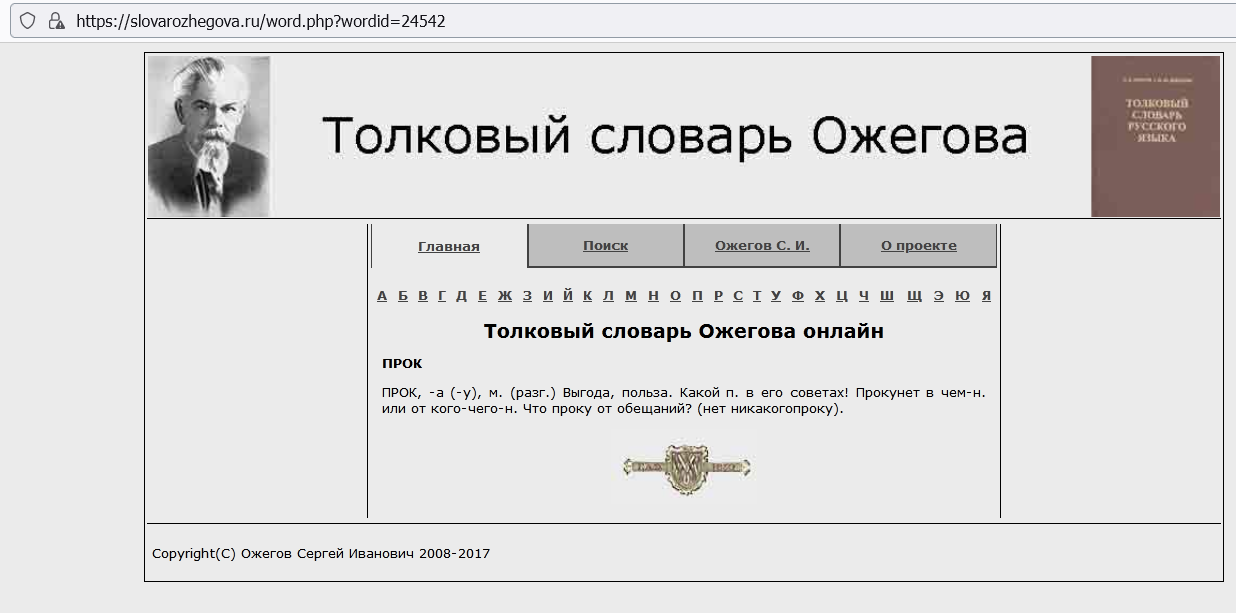
Task: Click the Толковый словарь Ожегова banner title
Action: pyautogui.click(x=674, y=136)
